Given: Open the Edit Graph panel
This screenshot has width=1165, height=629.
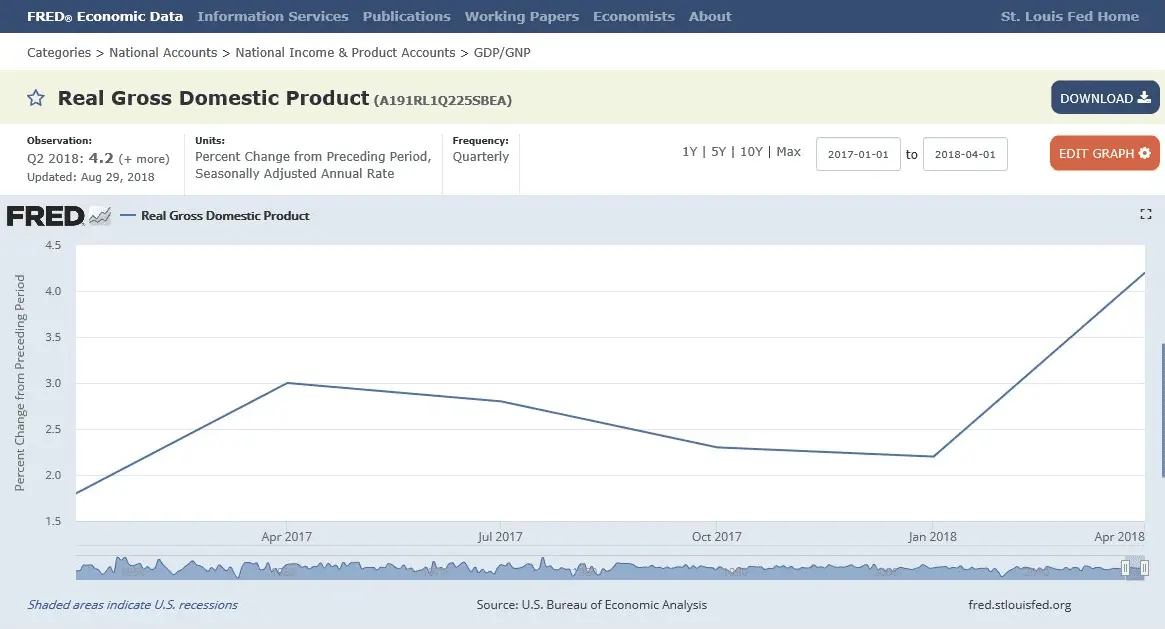Looking at the screenshot, I should point(1104,154).
